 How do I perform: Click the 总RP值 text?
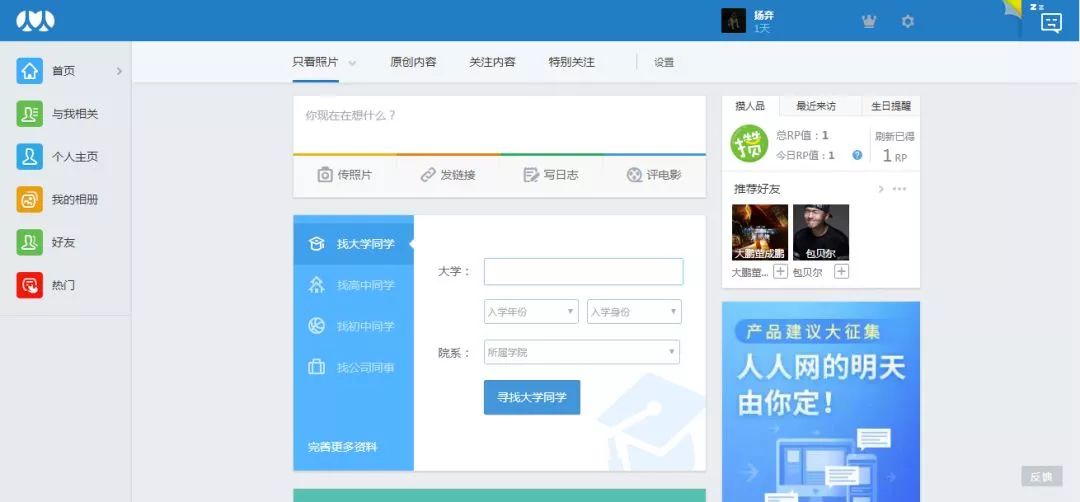[802, 135]
